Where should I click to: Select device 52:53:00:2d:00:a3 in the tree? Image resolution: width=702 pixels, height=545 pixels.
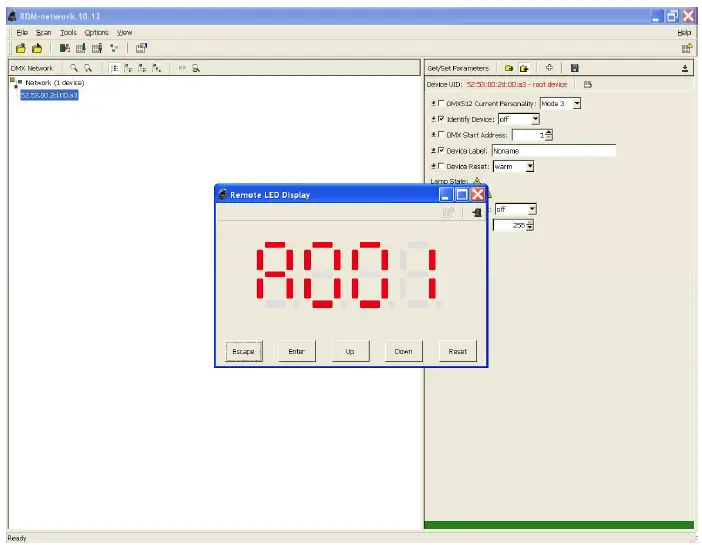[x=49, y=95]
